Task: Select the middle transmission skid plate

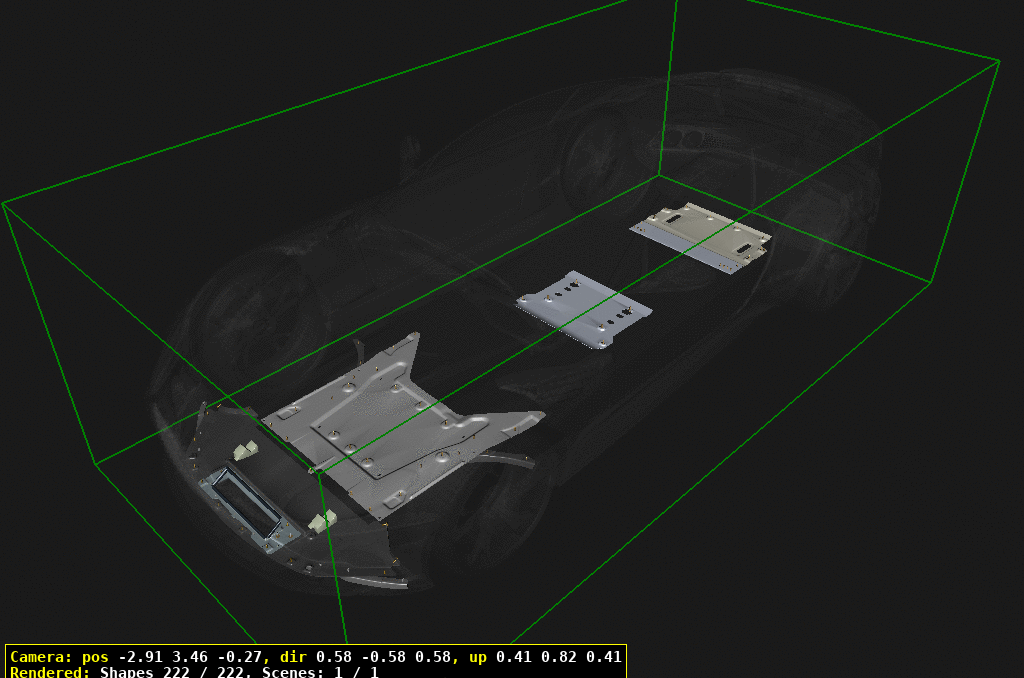Action: pyautogui.click(x=585, y=305)
